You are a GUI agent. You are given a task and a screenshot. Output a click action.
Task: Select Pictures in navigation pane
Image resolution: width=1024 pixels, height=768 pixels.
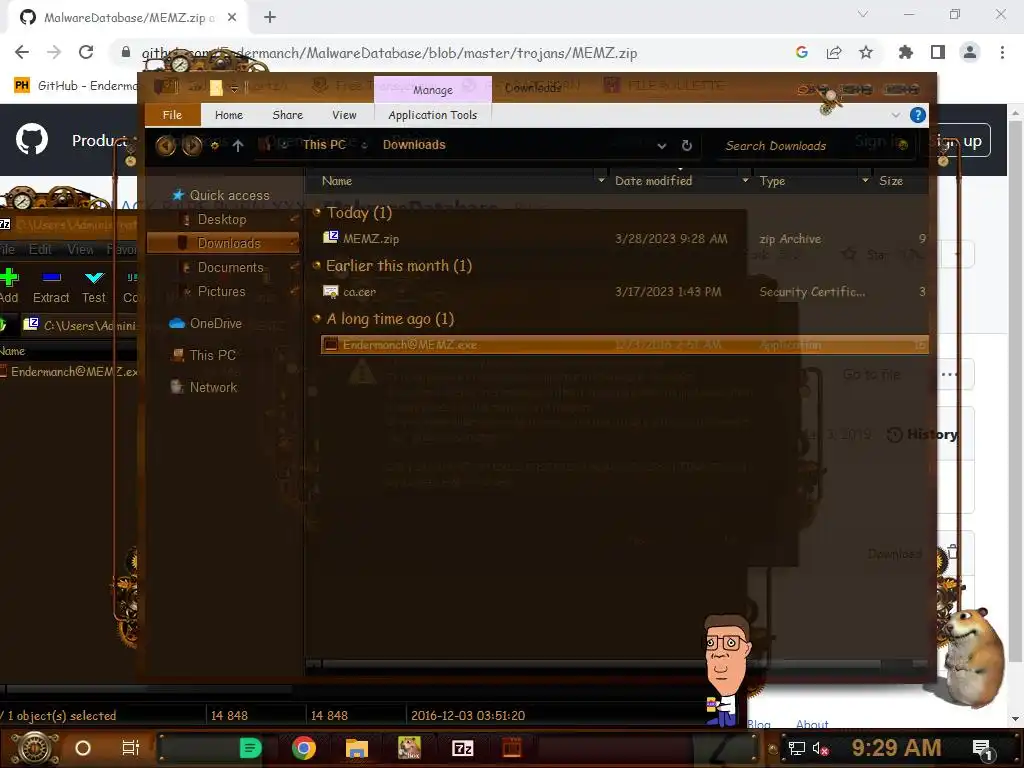[221, 291]
